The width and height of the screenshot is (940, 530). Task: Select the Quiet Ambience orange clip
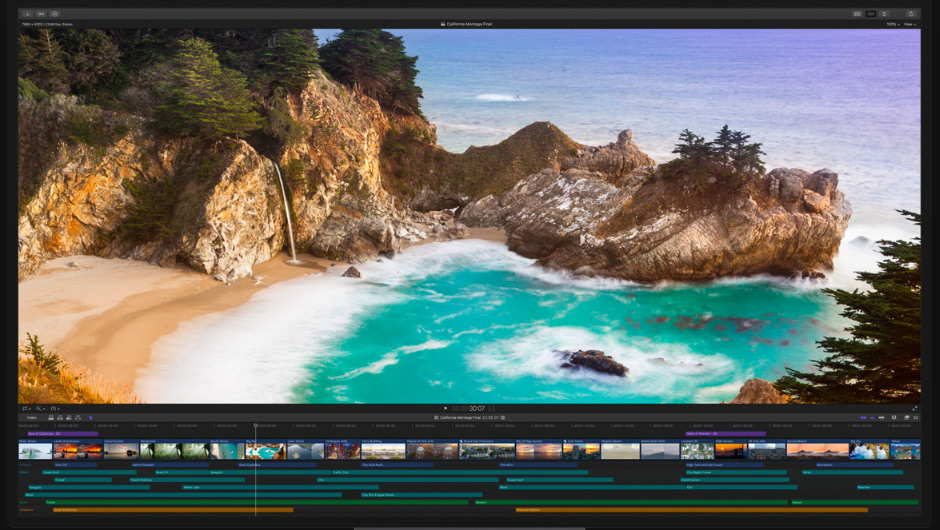pos(173,510)
